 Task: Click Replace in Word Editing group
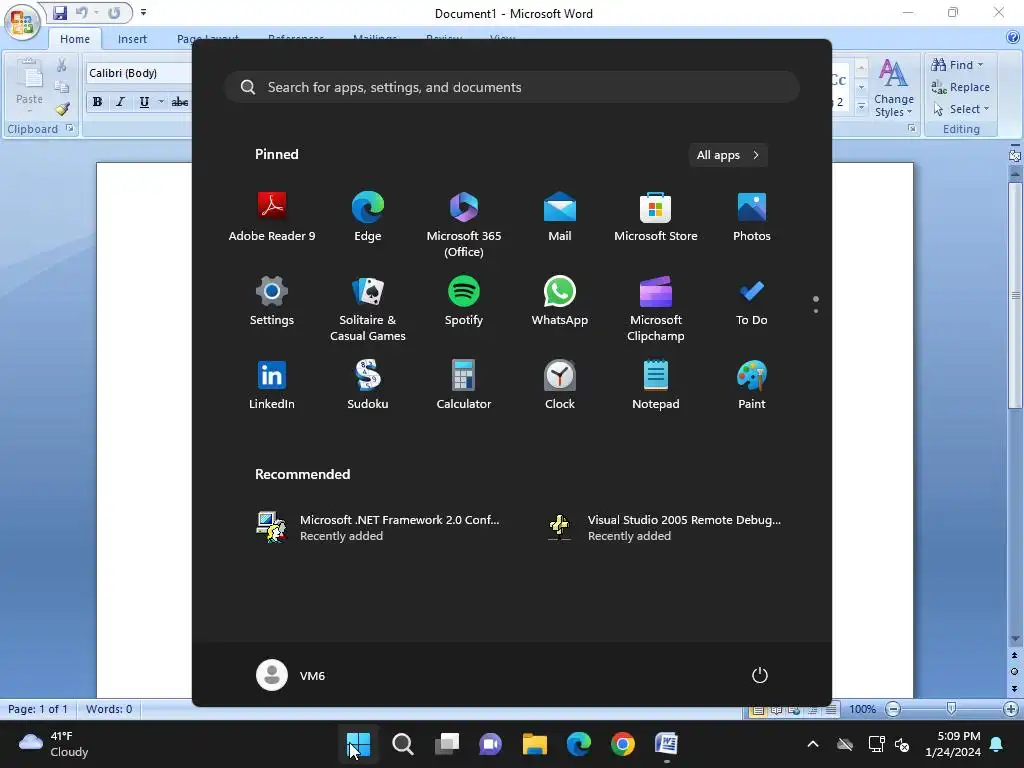[x=960, y=87]
